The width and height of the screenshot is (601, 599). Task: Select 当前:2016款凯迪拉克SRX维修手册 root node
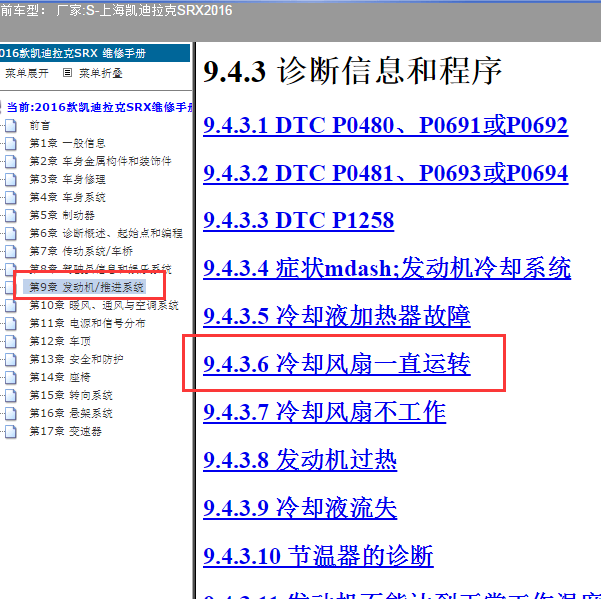tap(100, 107)
